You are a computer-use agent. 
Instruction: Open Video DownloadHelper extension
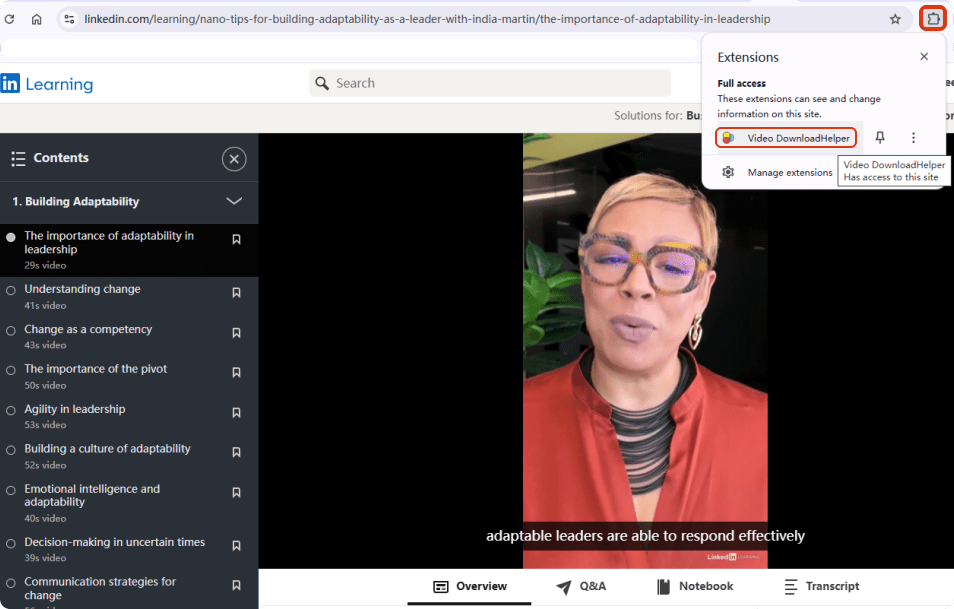coord(786,138)
